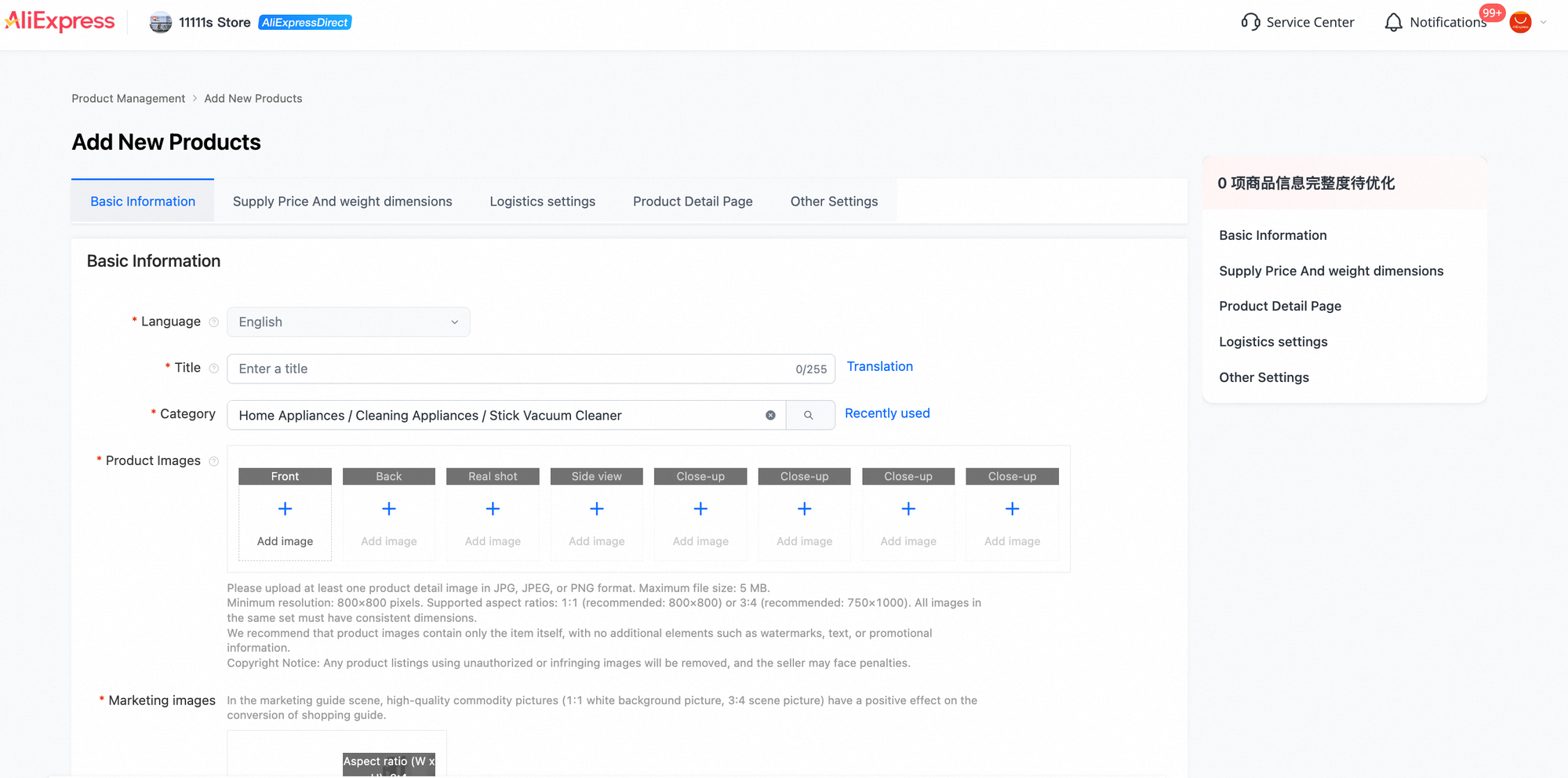Click Add New Products breadcrumb

click(253, 98)
